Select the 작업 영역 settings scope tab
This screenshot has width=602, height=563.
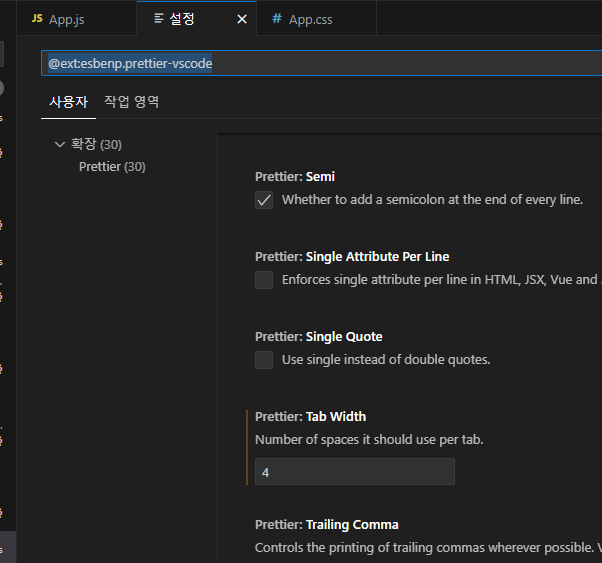(132, 102)
